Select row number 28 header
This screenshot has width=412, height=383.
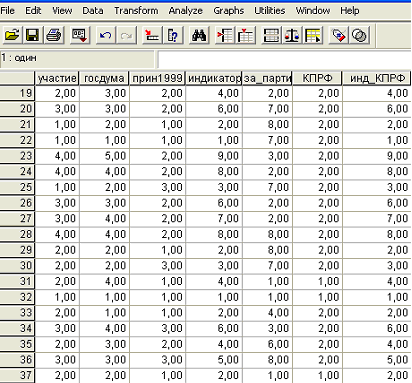tap(17, 234)
